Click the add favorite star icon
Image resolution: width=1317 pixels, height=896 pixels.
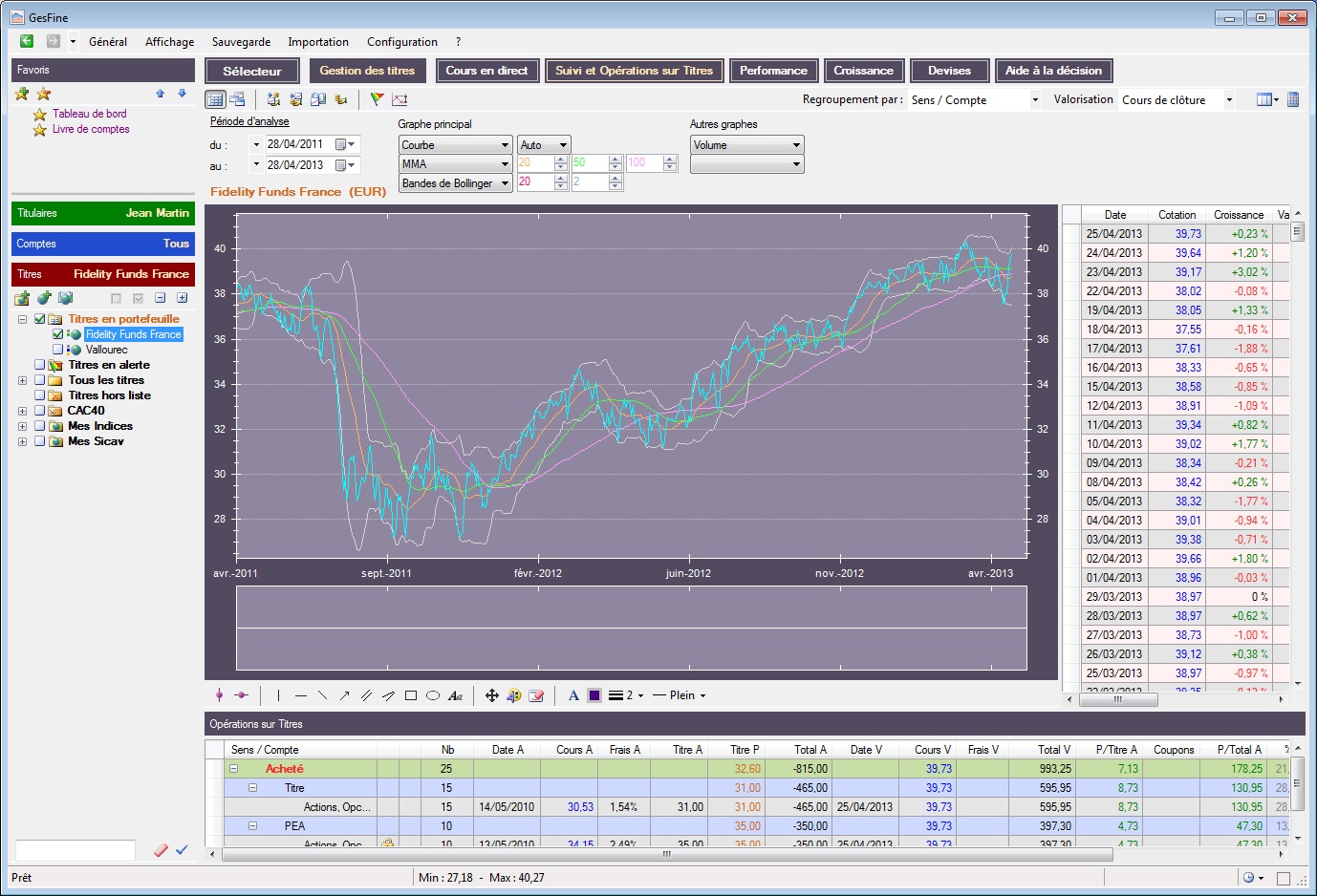click(x=22, y=94)
